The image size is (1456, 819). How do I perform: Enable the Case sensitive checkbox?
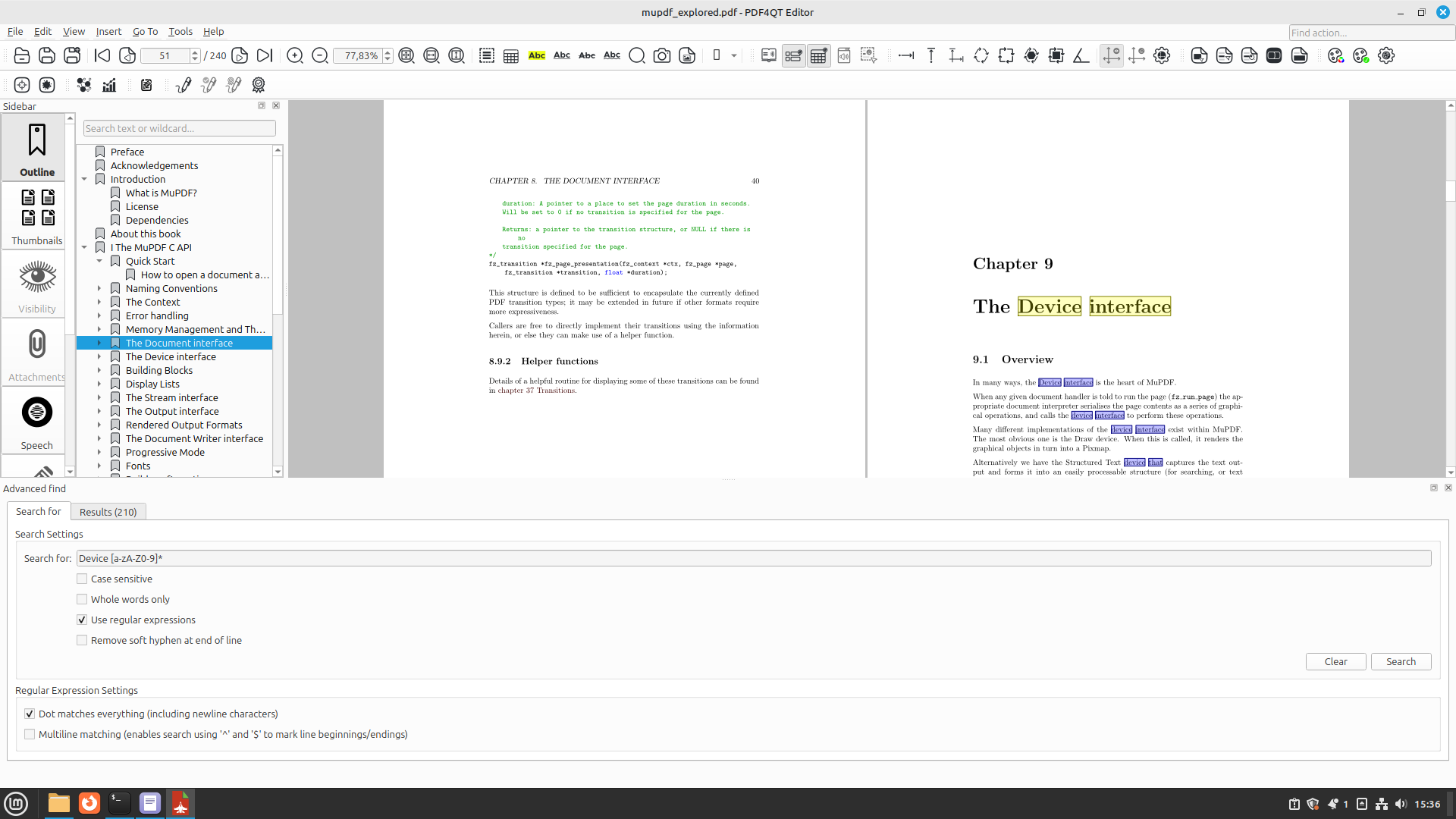[82, 579]
